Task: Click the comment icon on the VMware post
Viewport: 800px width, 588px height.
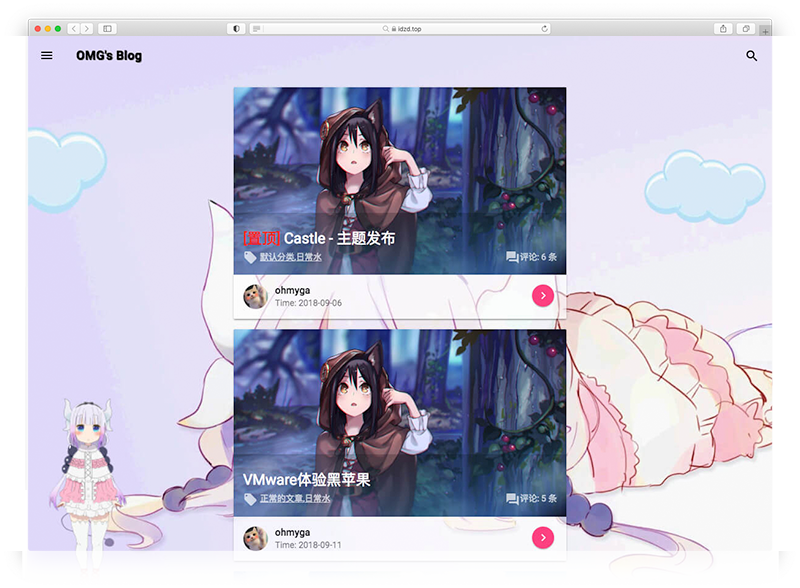Action: click(512, 498)
